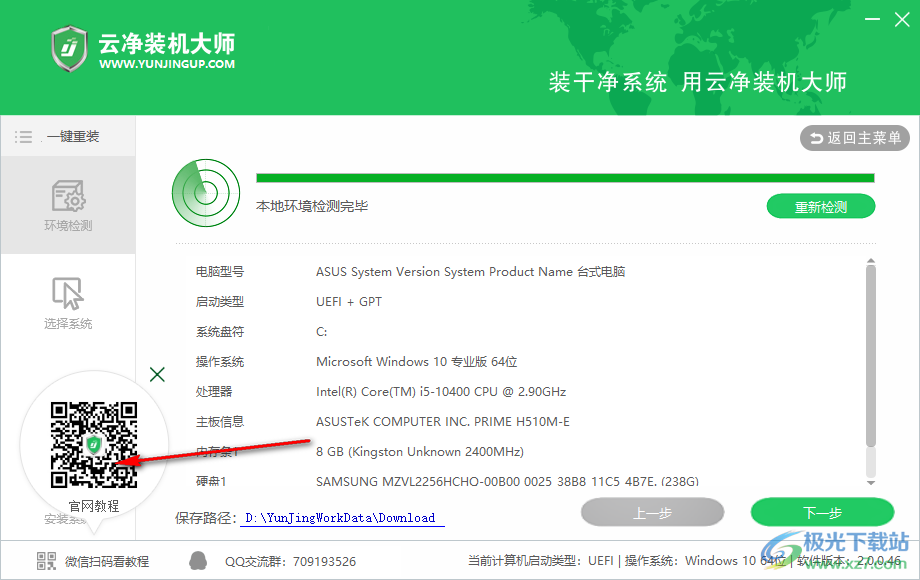Click the scrollbar down arrow in info list
Image resolution: width=920 pixels, height=580 pixels.
pyautogui.click(x=871, y=483)
